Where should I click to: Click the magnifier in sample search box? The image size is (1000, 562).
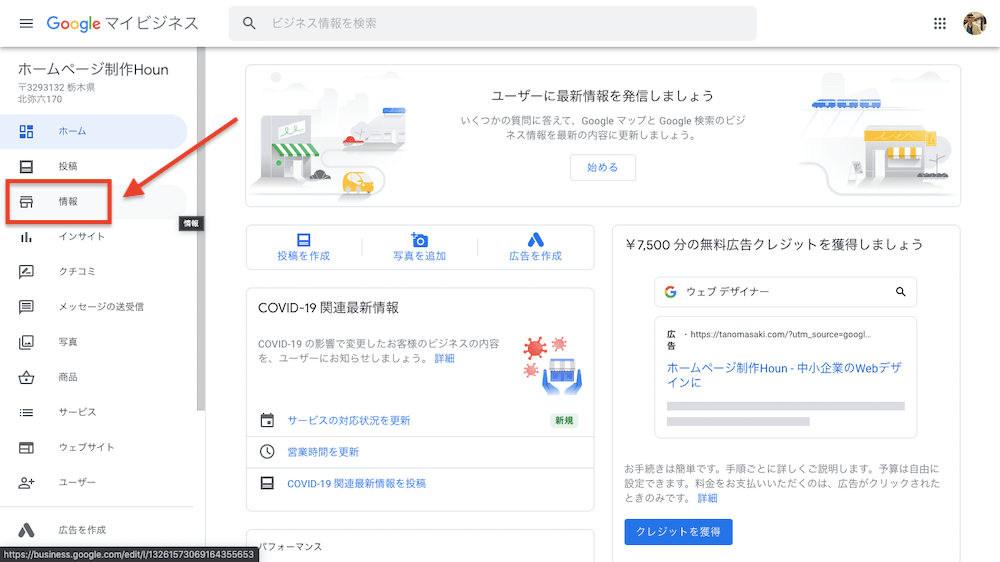click(x=901, y=292)
